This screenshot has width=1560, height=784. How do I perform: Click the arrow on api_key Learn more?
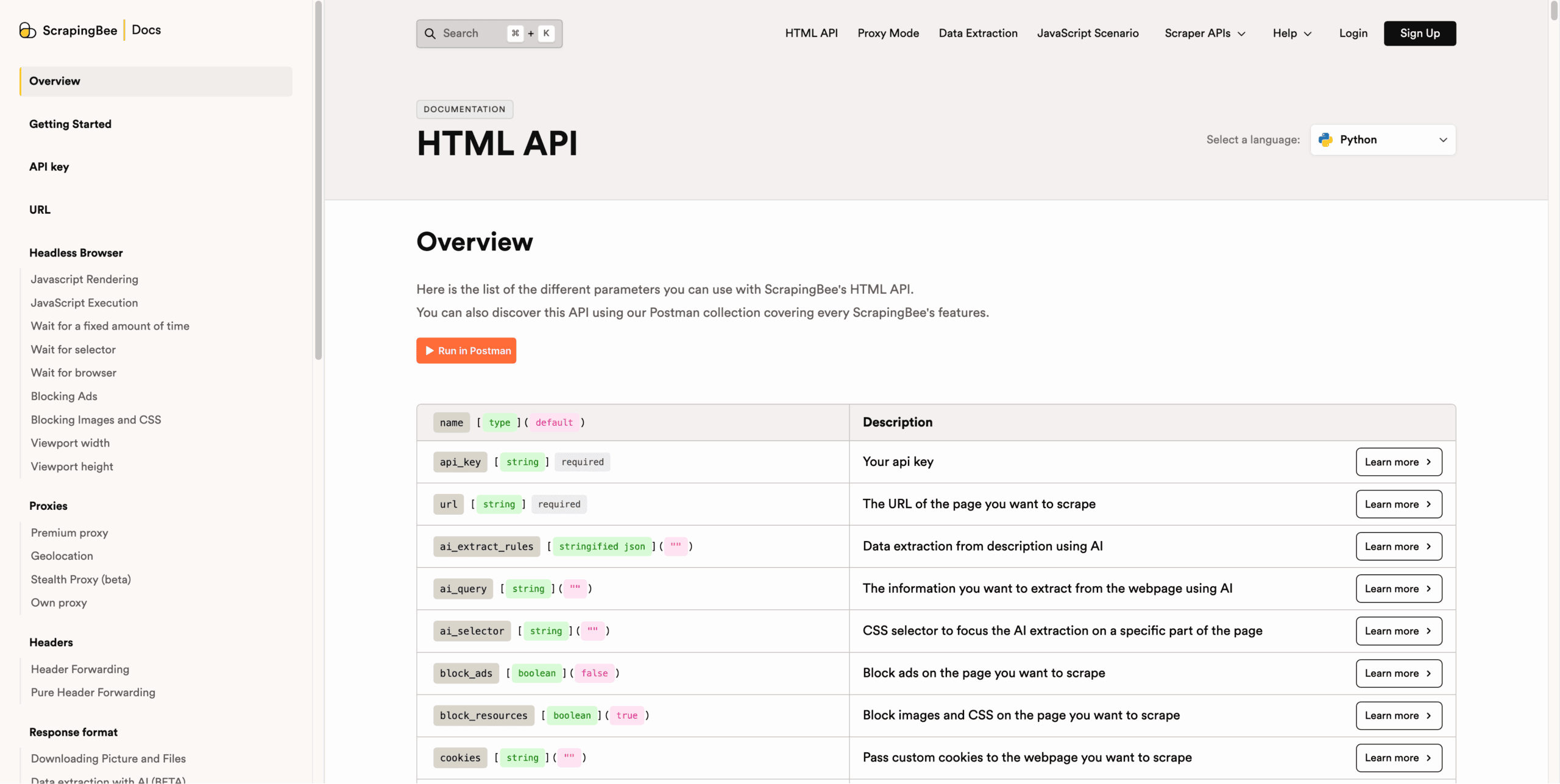[1428, 462]
